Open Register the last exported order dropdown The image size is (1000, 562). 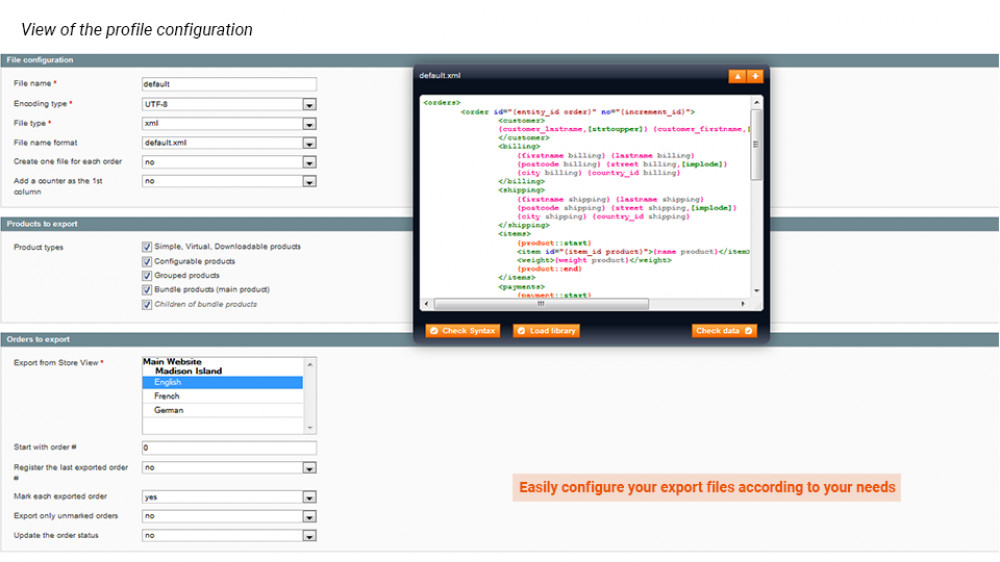coord(229,468)
